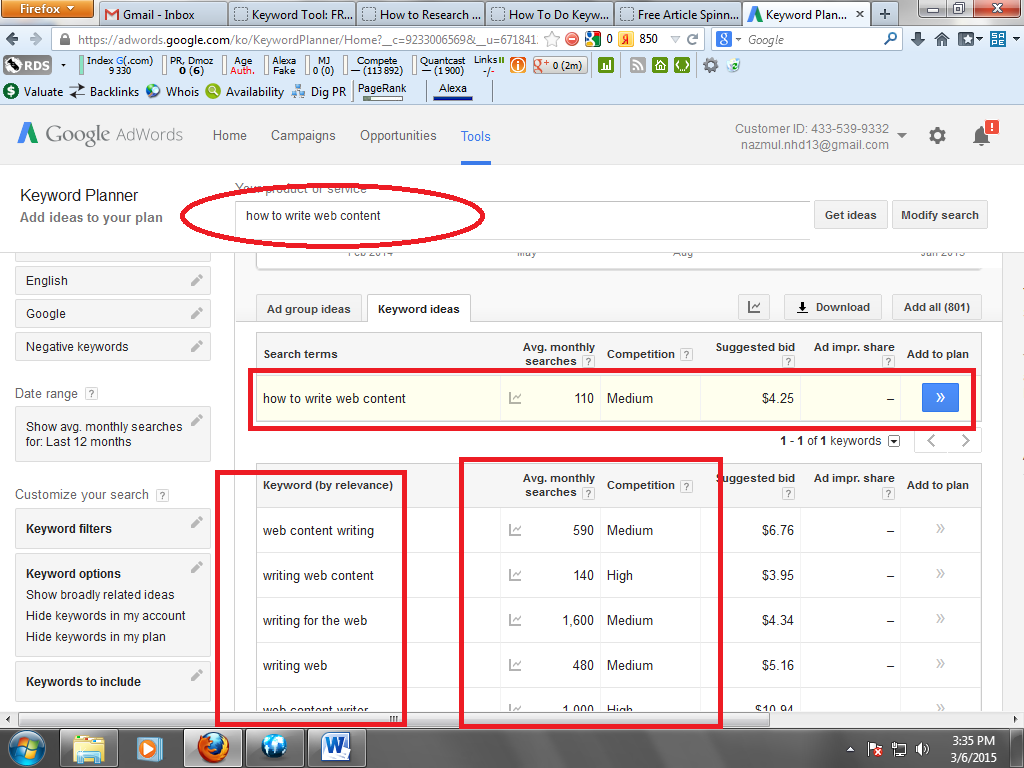Open keywords per page dropdown
Viewport: 1024px width, 768px height.
894,441
